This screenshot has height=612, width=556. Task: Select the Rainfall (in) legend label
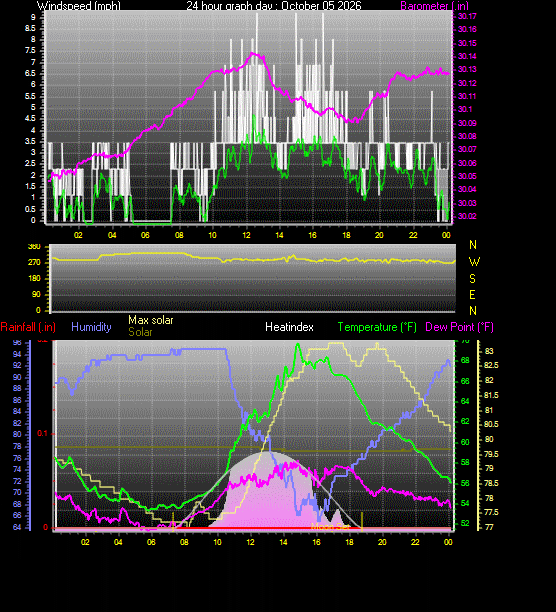[28, 327]
